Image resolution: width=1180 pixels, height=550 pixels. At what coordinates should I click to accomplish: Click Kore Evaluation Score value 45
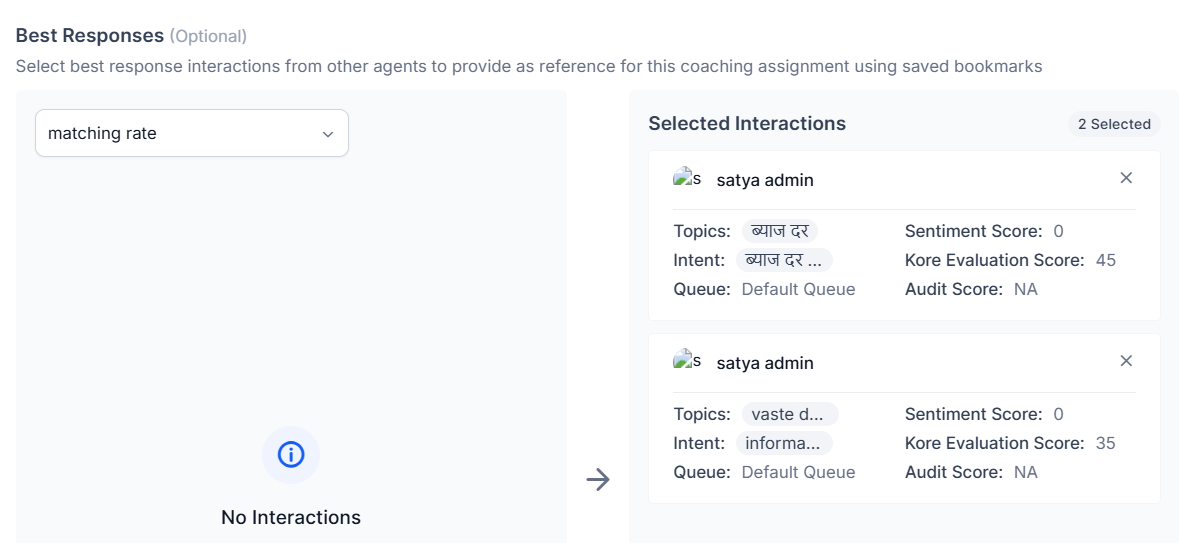pos(1106,260)
